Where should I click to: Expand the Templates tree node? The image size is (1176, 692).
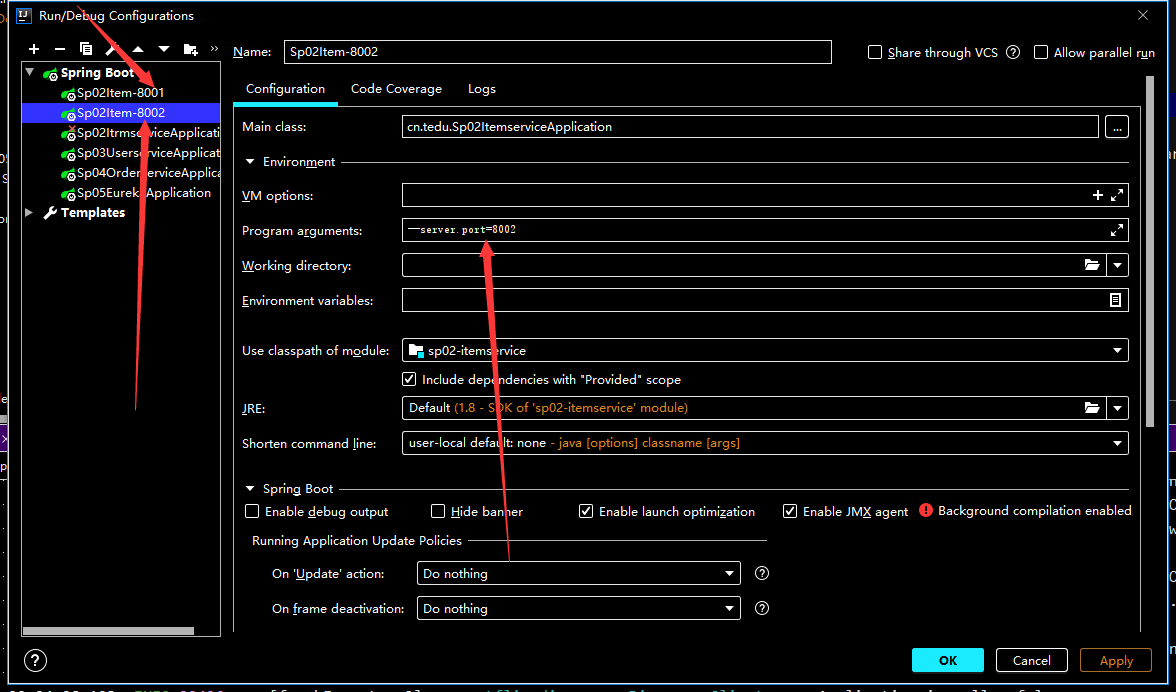[29, 213]
